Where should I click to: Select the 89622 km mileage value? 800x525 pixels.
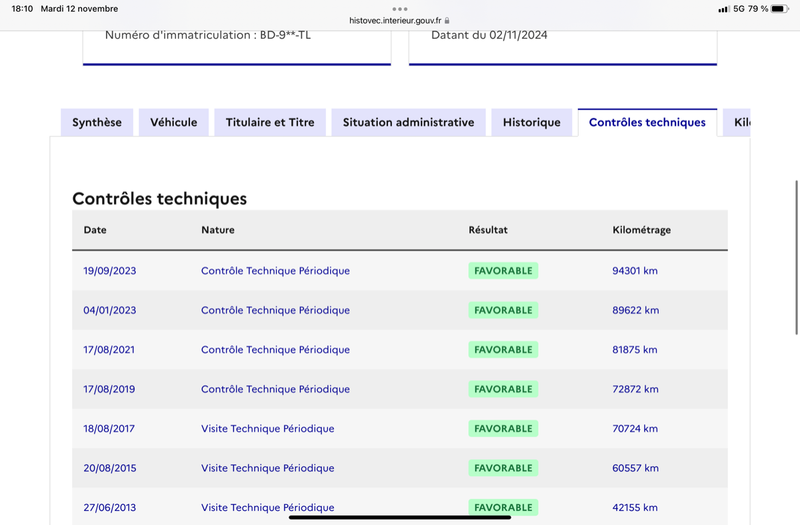pos(636,310)
